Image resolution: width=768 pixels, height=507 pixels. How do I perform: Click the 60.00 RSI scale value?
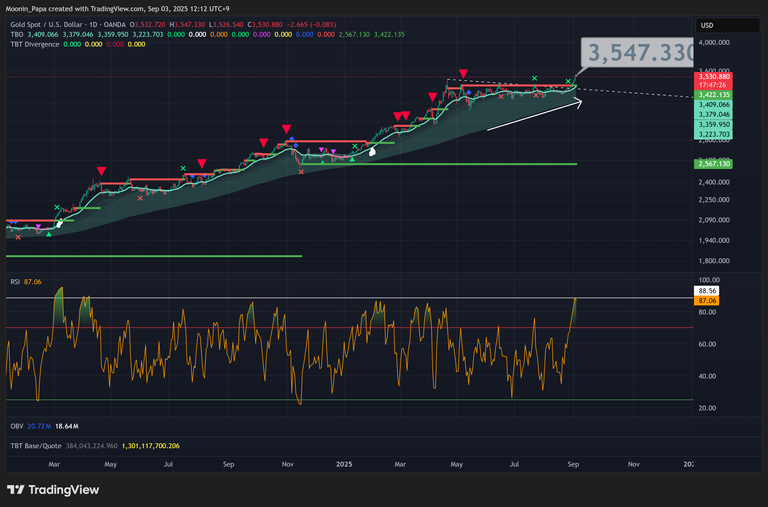click(707, 344)
